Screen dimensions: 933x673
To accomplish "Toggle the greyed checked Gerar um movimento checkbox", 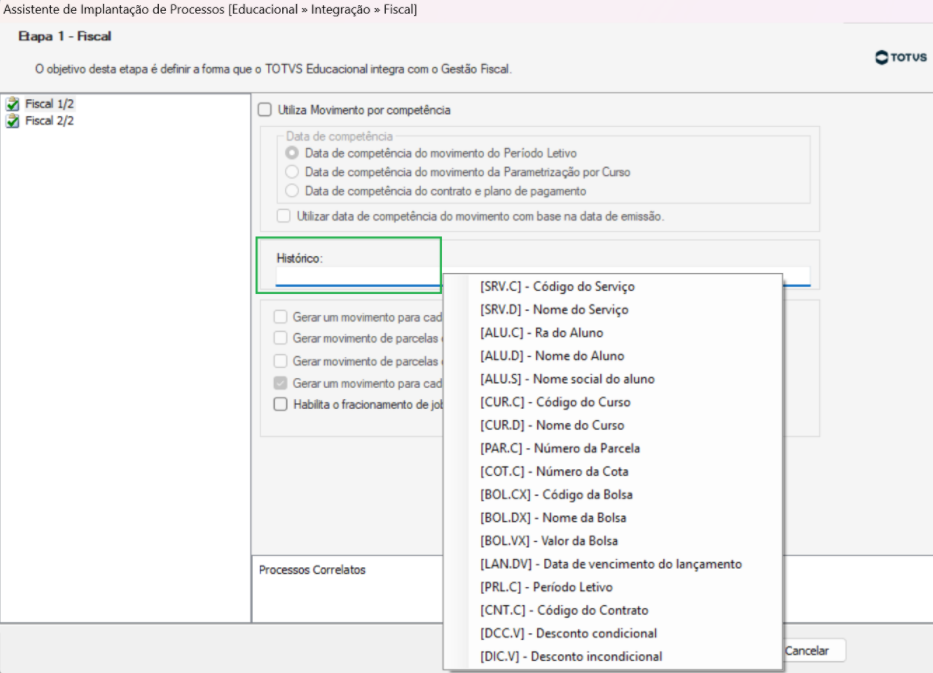I will pyautogui.click(x=280, y=383).
